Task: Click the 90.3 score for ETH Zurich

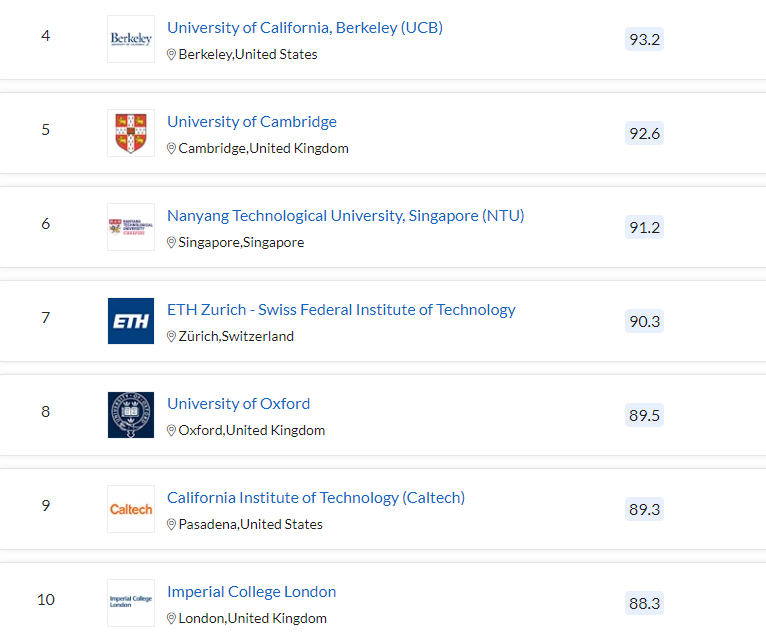Action: tap(644, 321)
